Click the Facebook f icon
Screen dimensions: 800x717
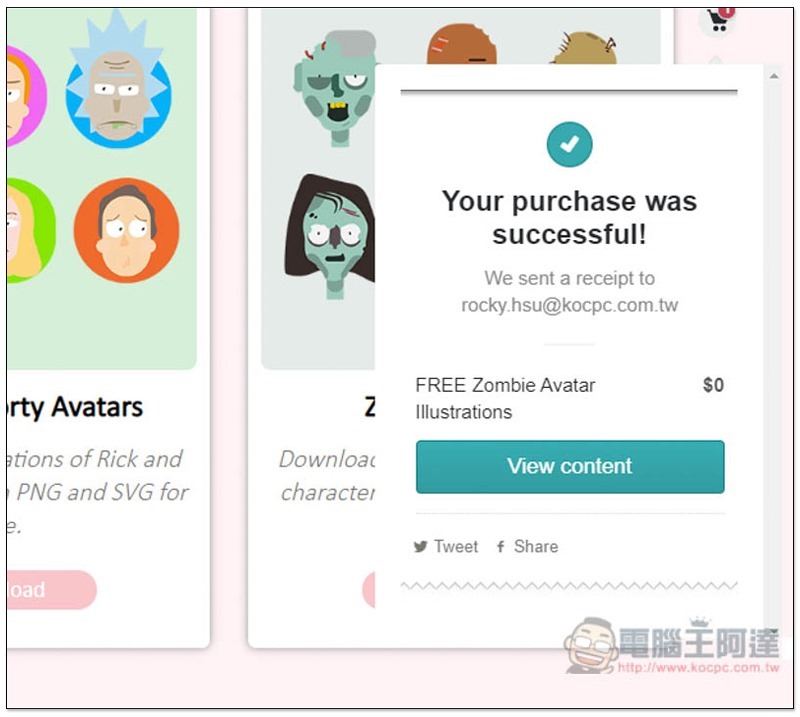[x=501, y=547]
